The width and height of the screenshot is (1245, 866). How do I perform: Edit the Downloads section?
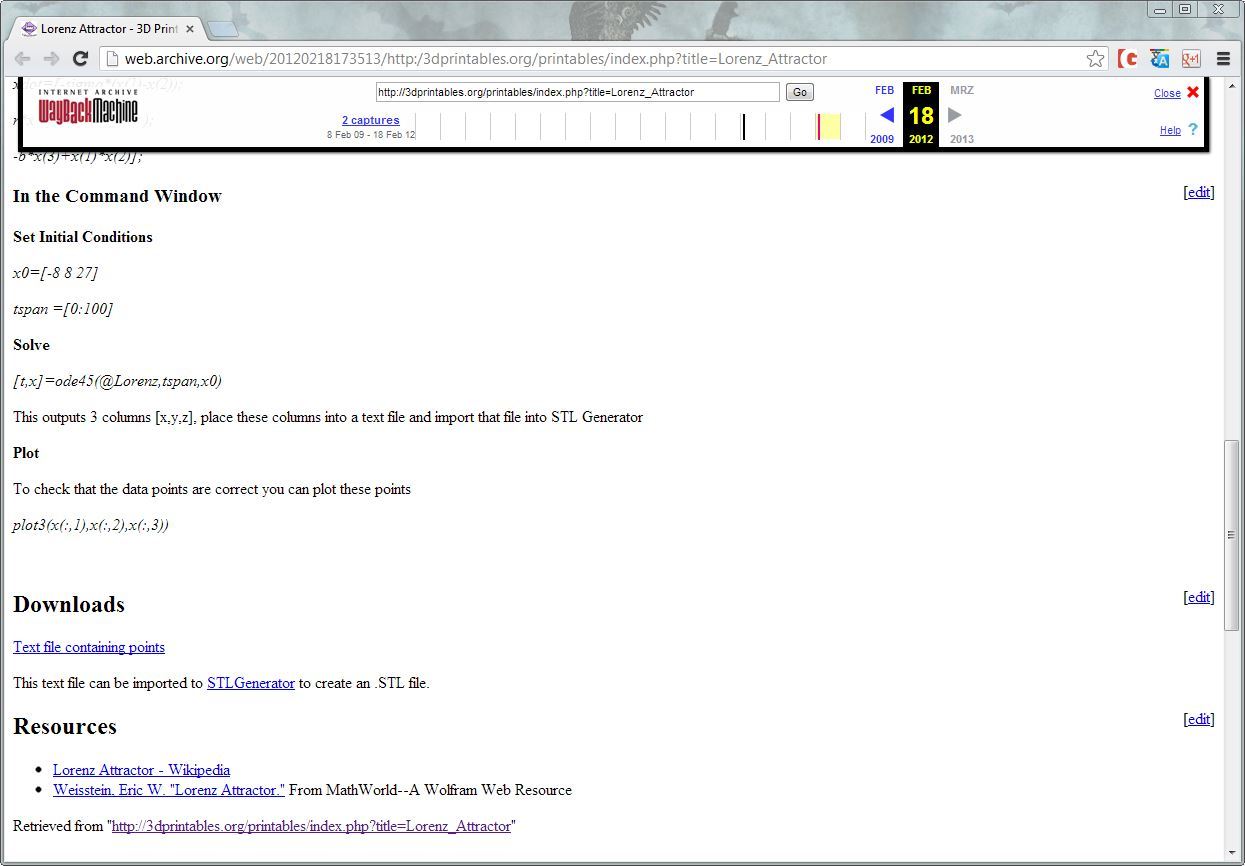[x=1199, y=597]
